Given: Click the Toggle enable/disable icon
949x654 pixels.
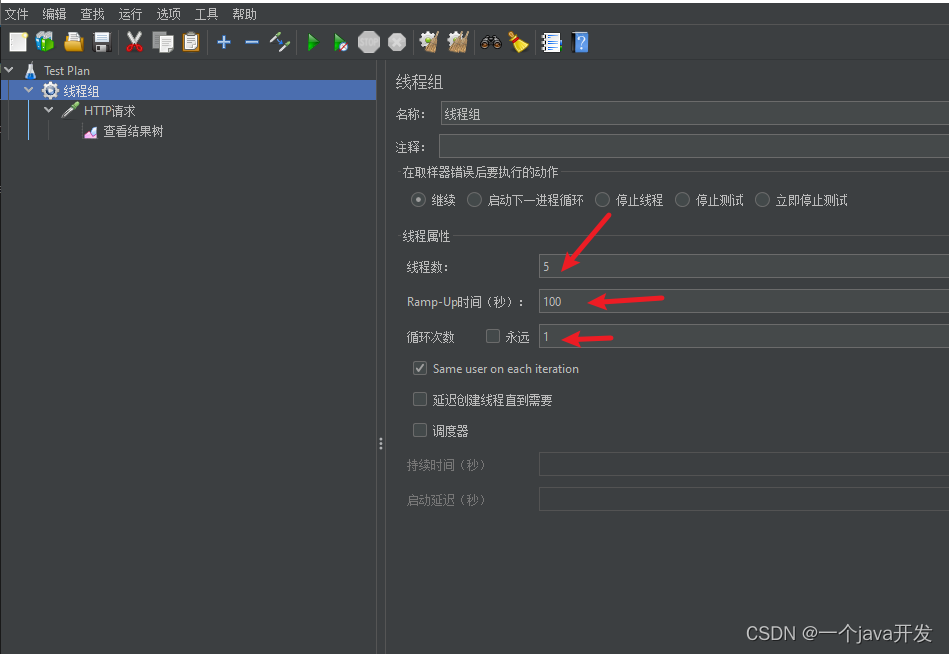Looking at the screenshot, I should point(280,42).
